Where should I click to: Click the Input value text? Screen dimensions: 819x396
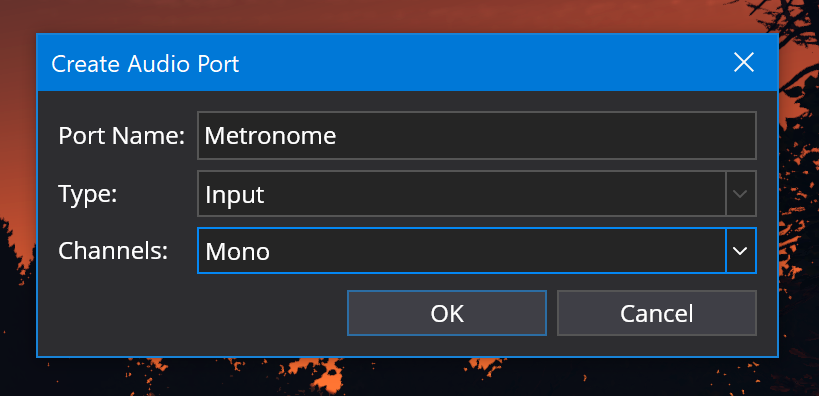click(235, 195)
